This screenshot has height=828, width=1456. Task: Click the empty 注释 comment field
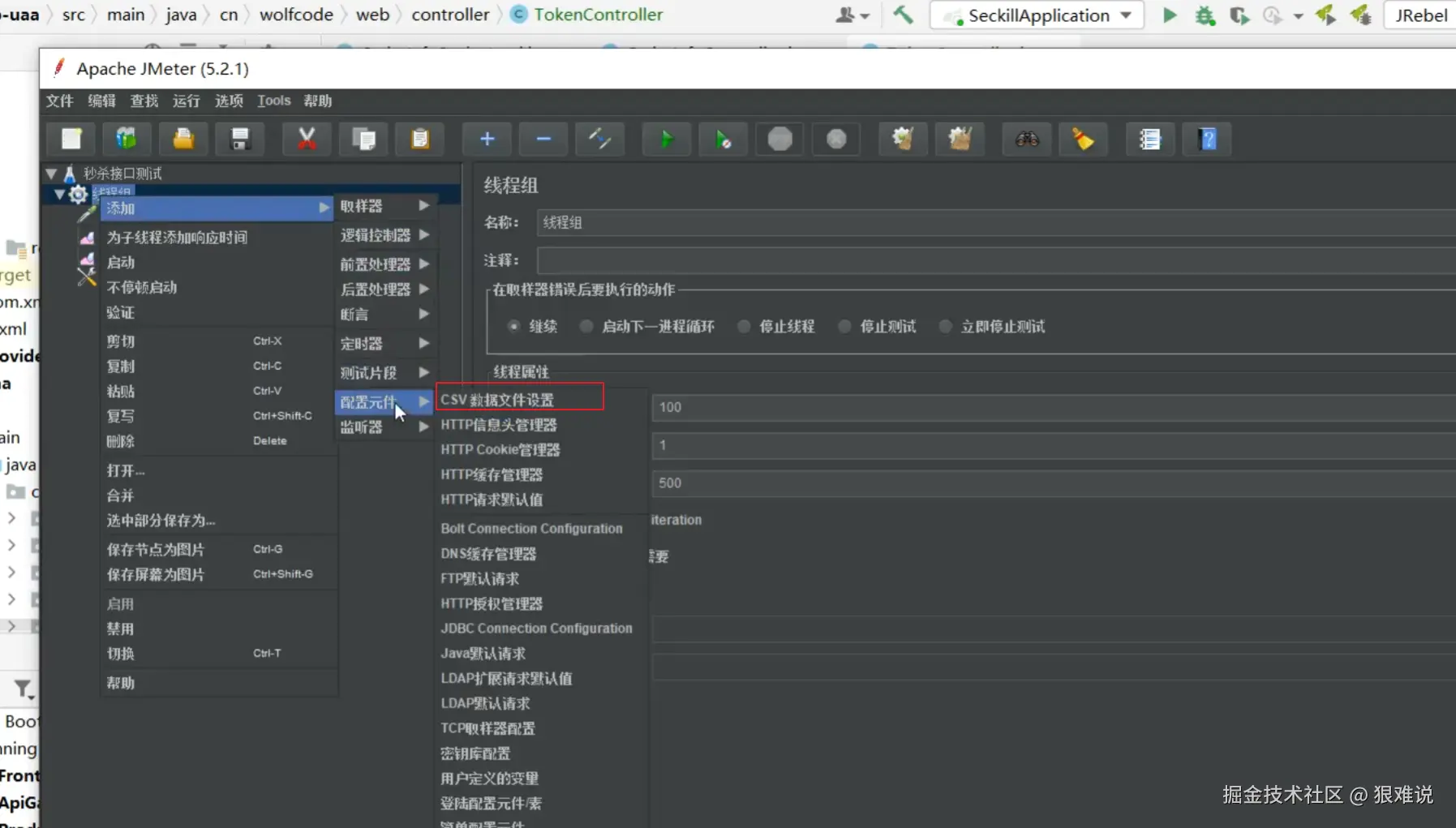pos(996,260)
